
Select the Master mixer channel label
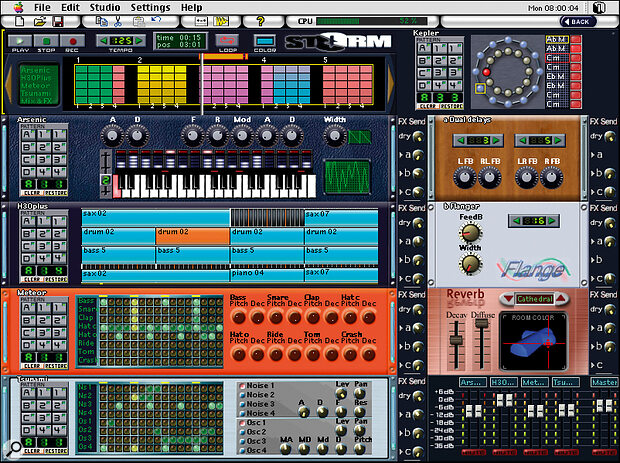604,382
